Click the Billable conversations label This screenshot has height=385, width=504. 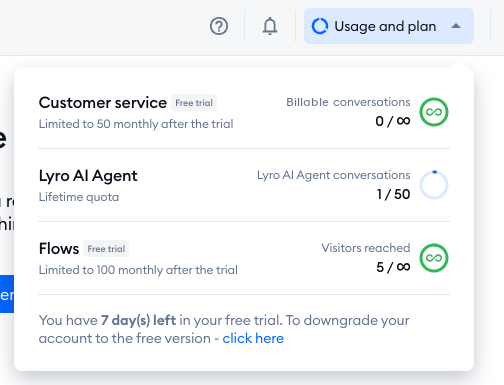click(x=348, y=102)
